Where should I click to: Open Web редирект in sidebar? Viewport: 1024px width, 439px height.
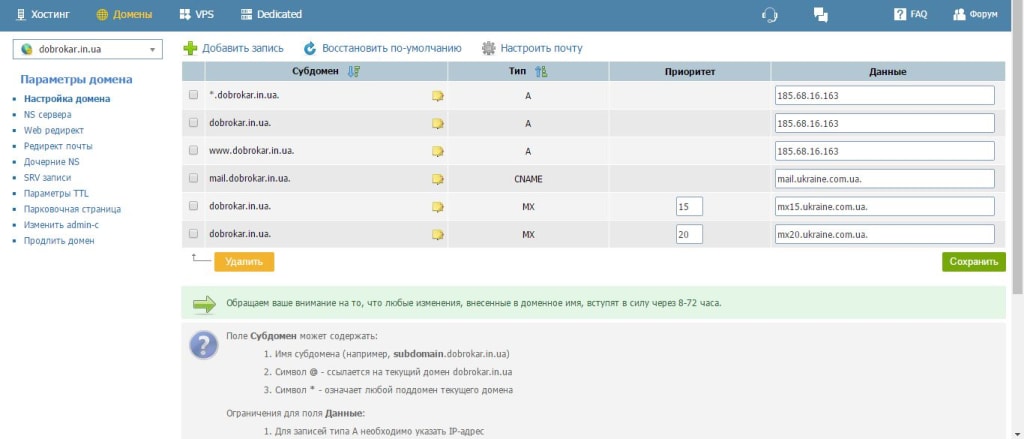pos(54,131)
